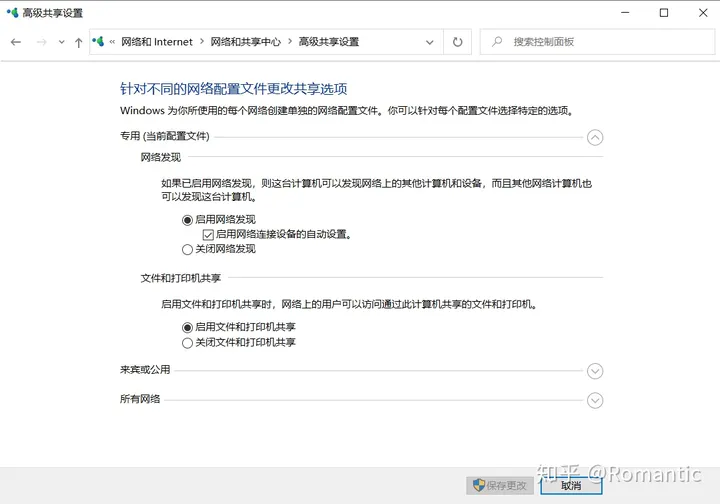Click the 网络发现 section heading

coord(161,157)
